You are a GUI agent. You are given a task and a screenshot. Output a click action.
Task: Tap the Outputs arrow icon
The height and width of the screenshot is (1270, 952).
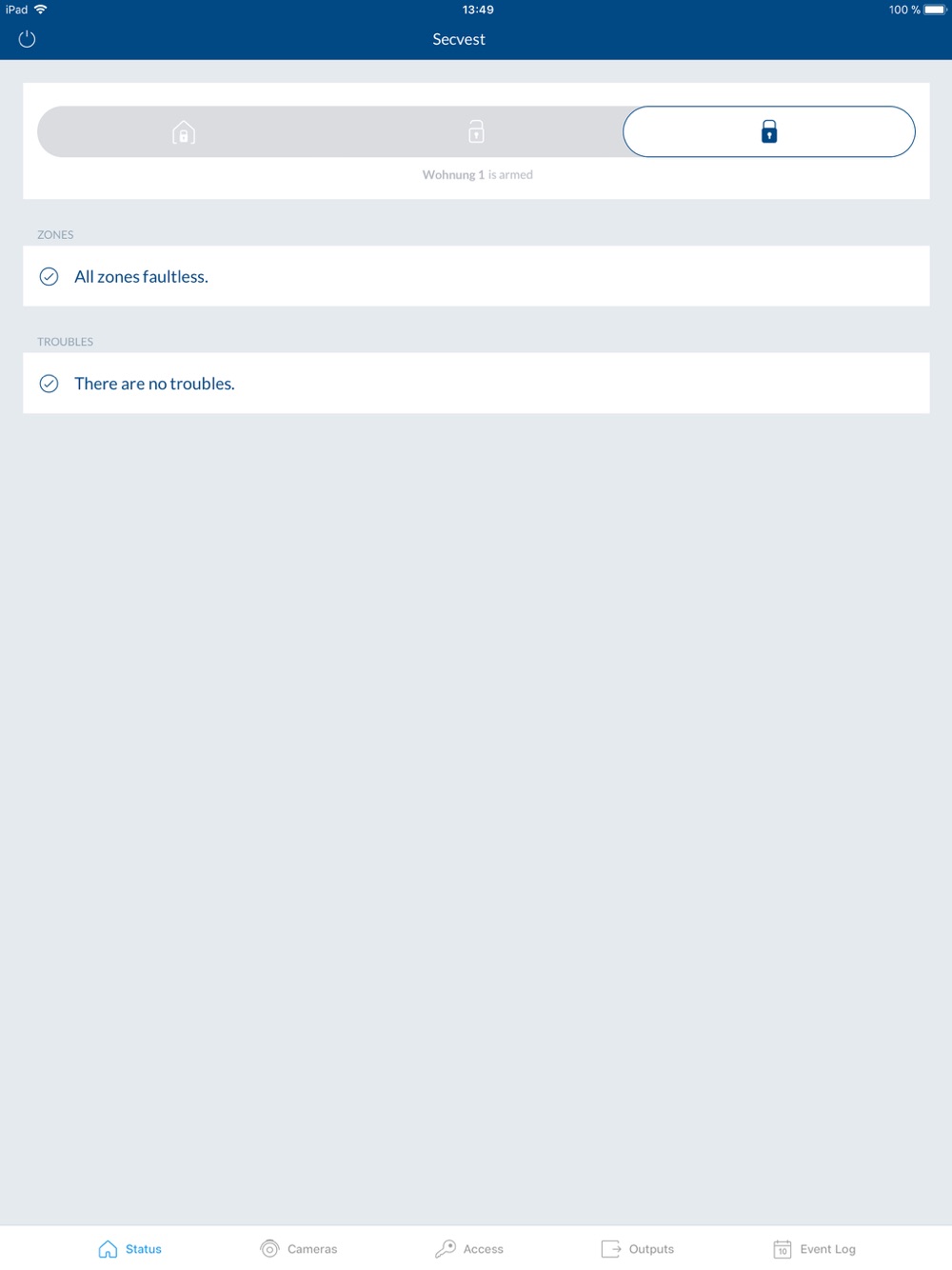(611, 1248)
